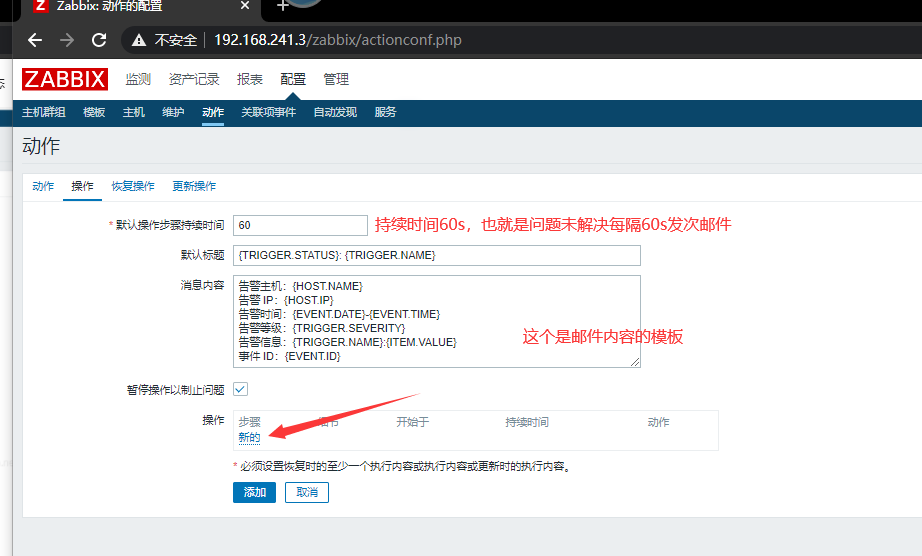Click the insecure warning triangle icon
The width and height of the screenshot is (922, 556).
(139, 40)
